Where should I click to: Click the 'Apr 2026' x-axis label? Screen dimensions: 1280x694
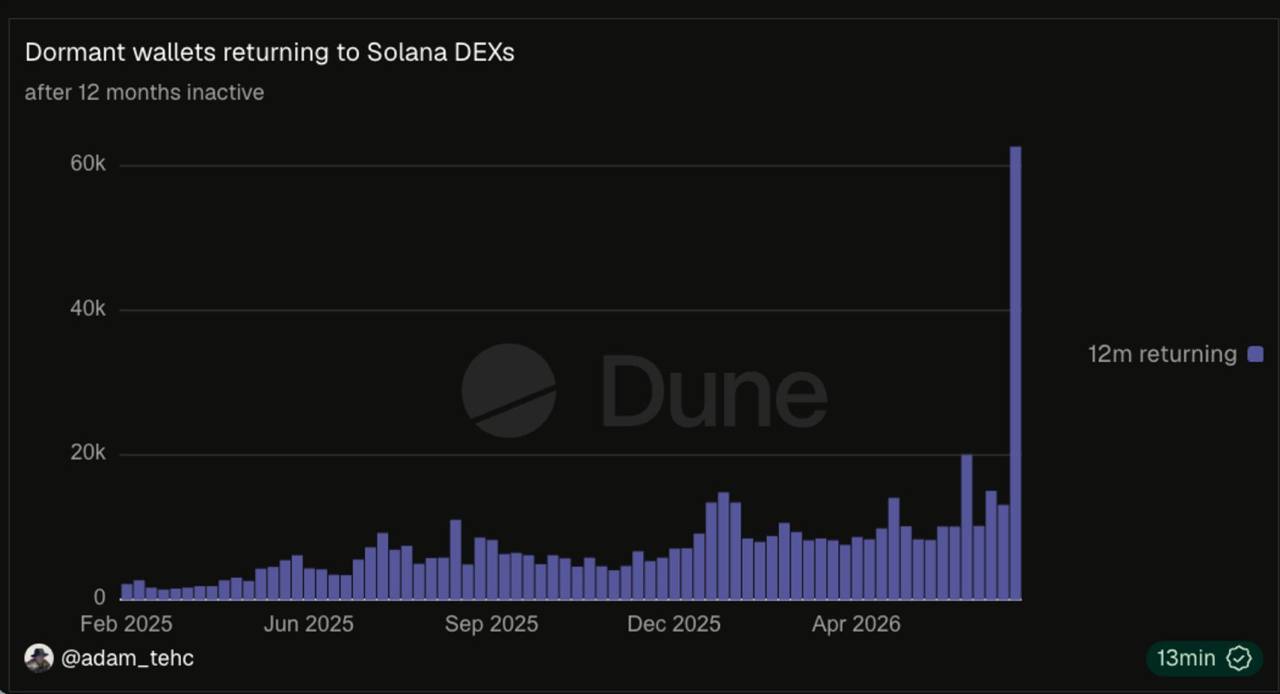[856, 624]
